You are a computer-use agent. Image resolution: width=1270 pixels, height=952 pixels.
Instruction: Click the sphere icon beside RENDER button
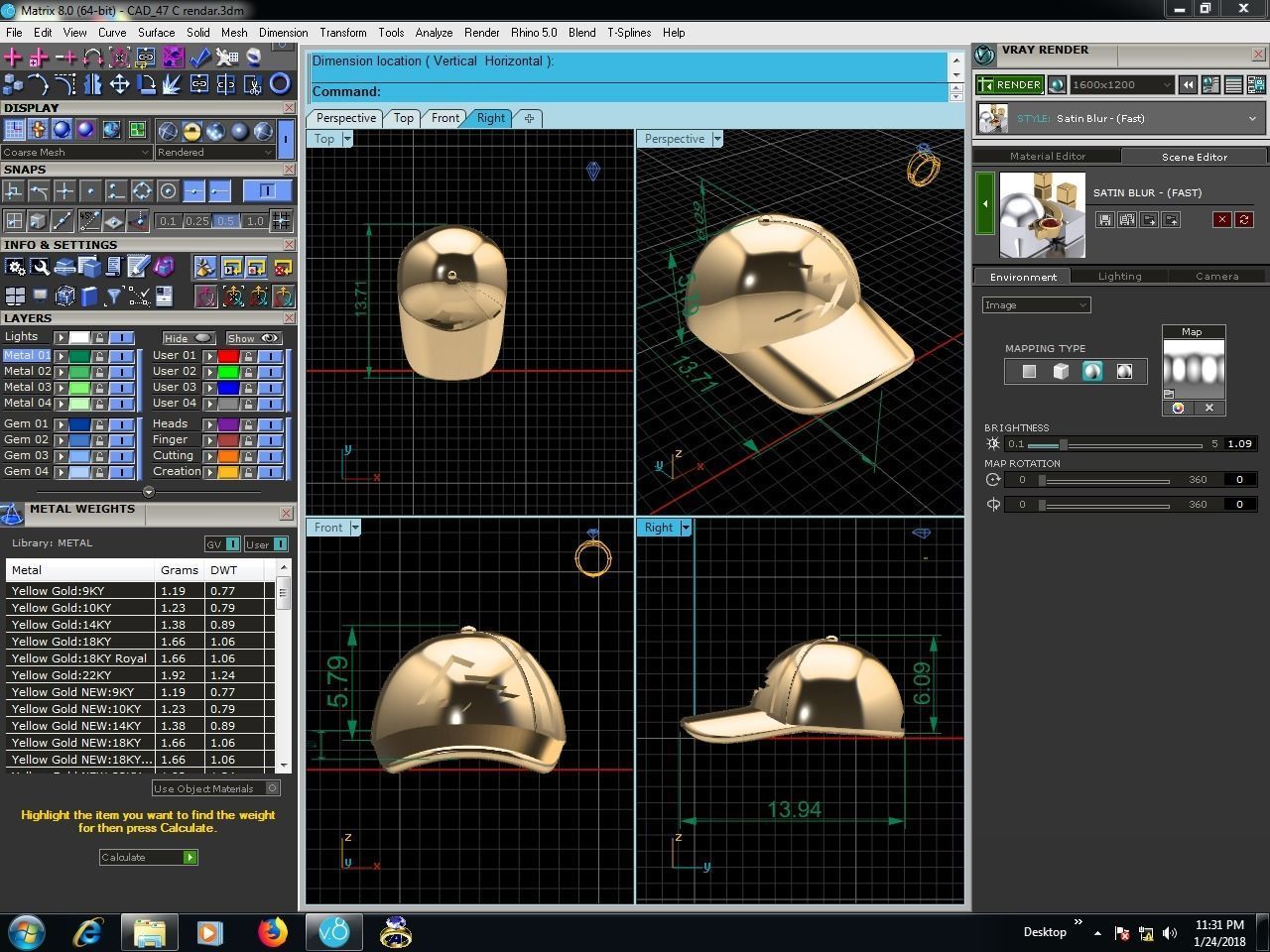(1057, 85)
